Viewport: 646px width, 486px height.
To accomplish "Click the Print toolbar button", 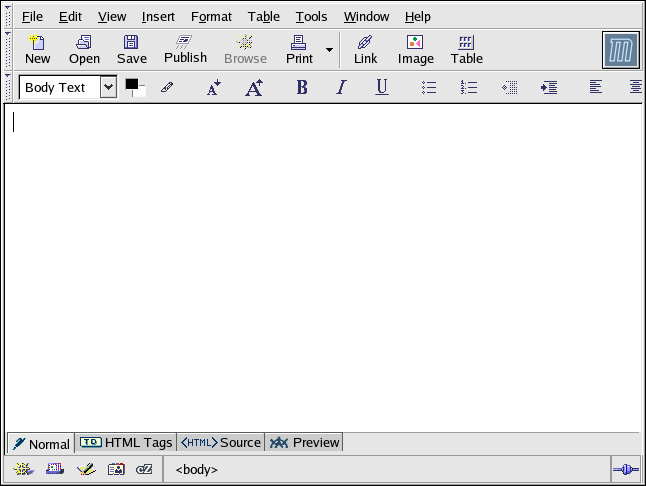I will point(299,48).
